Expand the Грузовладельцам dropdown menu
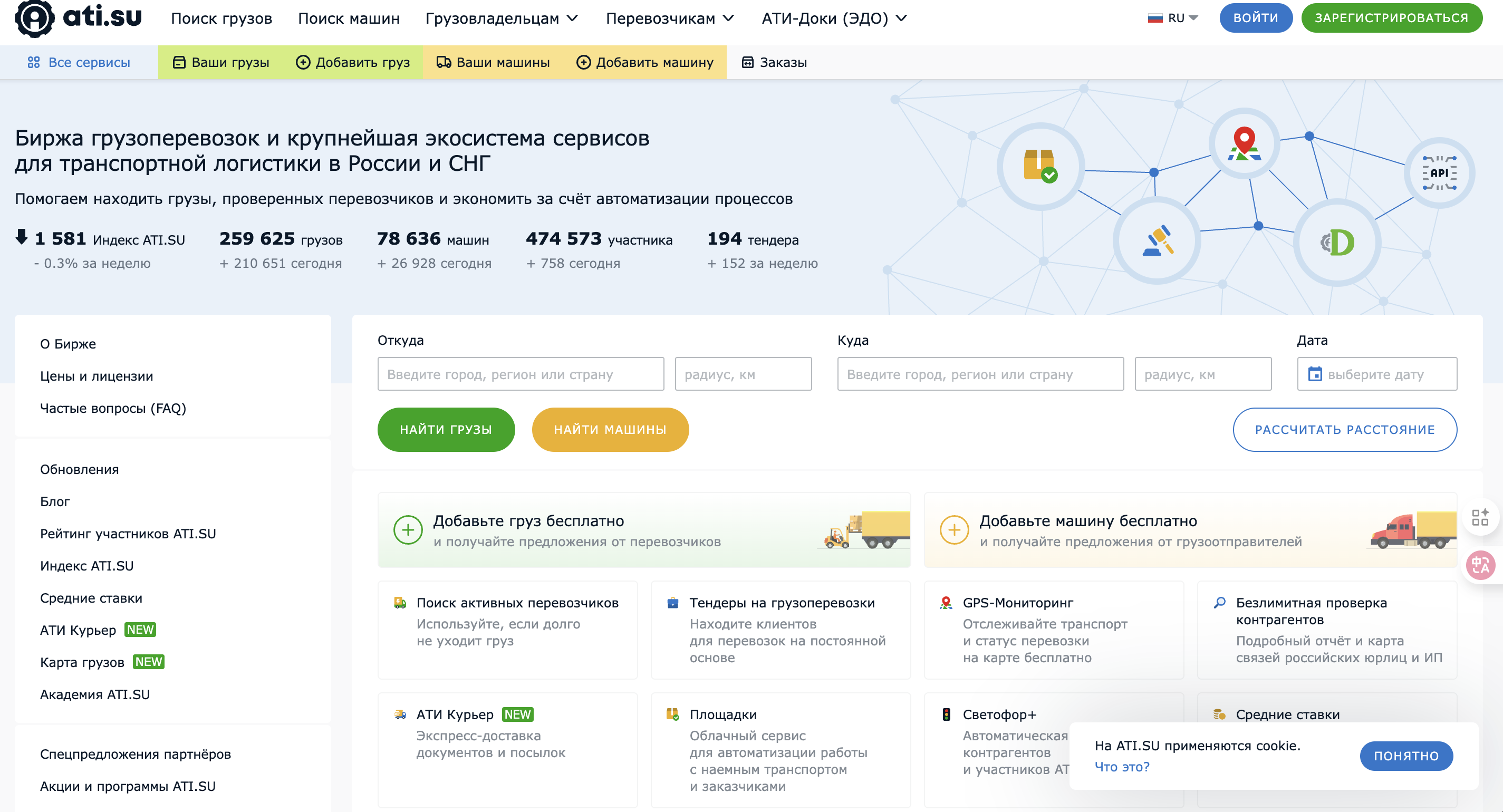This screenshot has width=1503, height=812. pyautogui.click(x=501, y=18)
